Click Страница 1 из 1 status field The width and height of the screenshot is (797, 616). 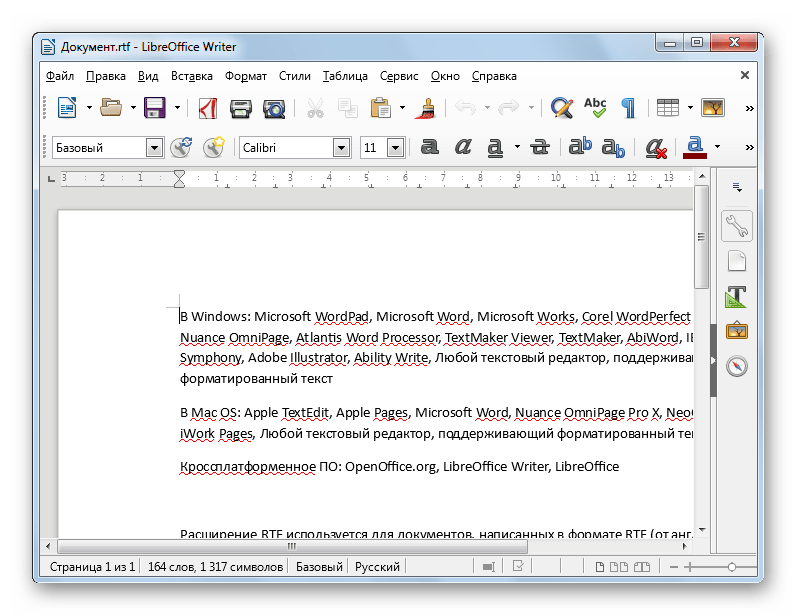(93, 567)
